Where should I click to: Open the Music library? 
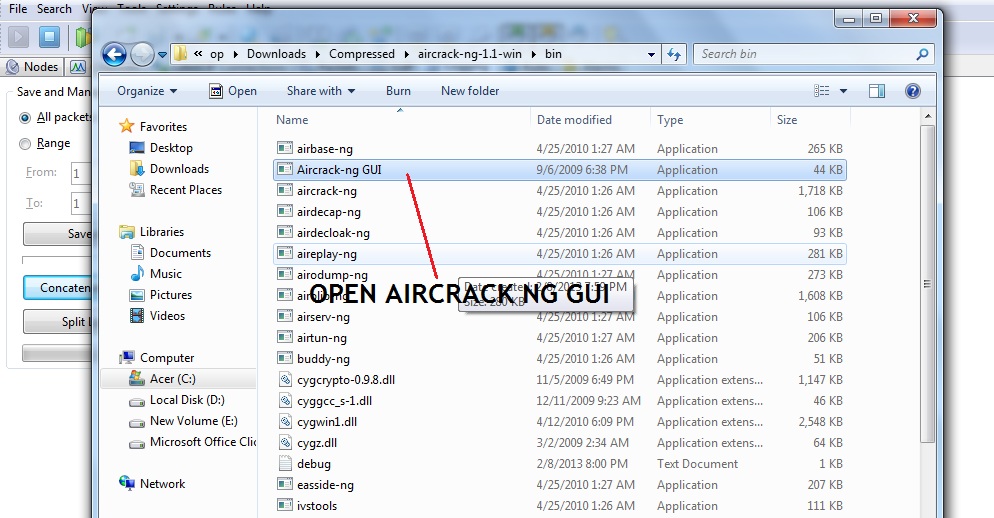pyautogui.click(x=165, y=274)
